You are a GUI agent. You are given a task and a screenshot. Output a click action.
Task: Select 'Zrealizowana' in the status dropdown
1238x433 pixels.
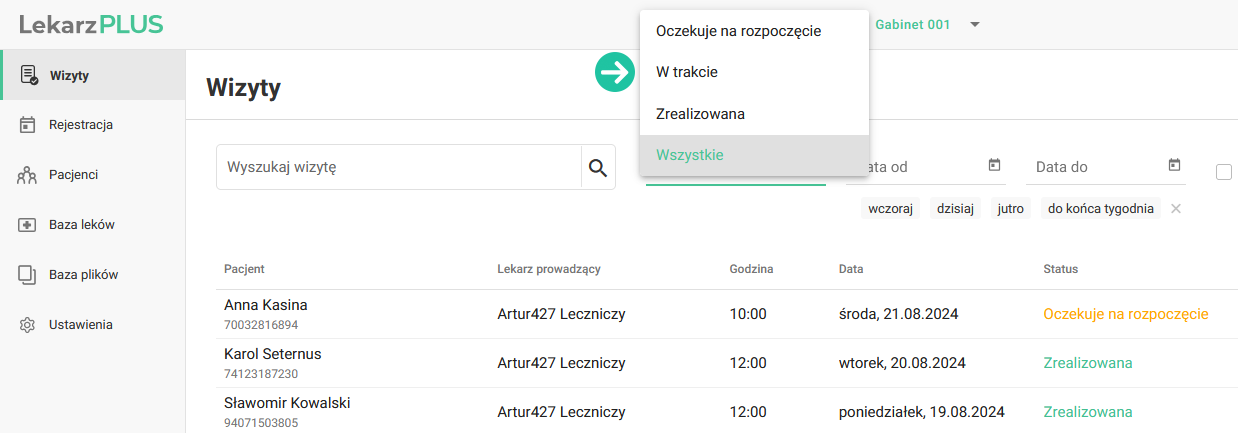coord(700,114)
